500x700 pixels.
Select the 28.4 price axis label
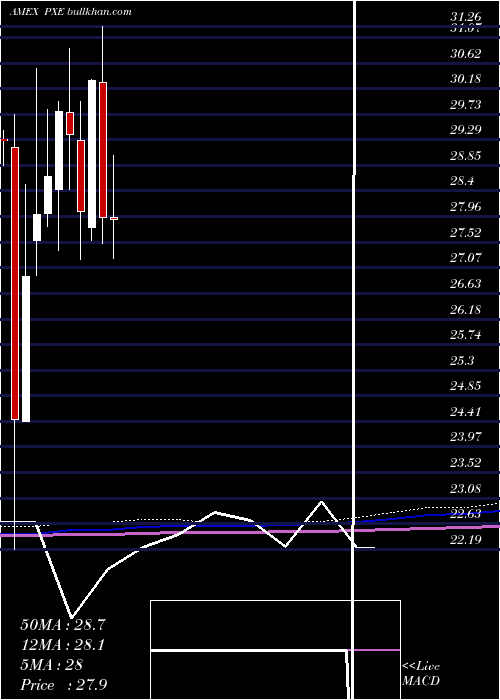(x=462, y=181)
